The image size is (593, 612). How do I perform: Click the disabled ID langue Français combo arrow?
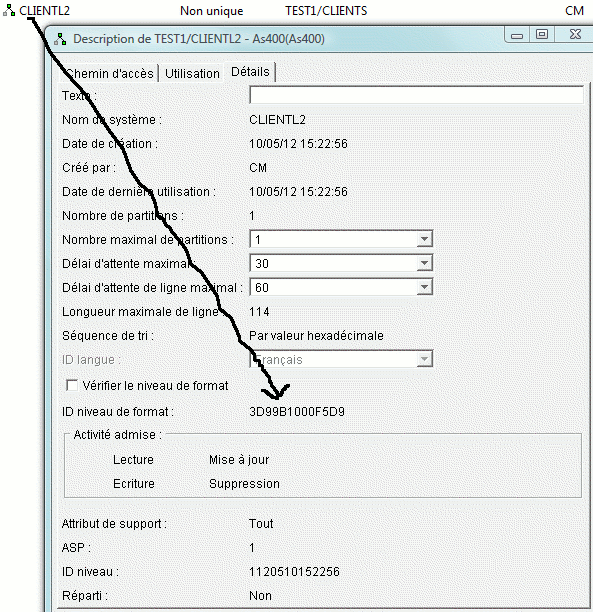point(424,359)
